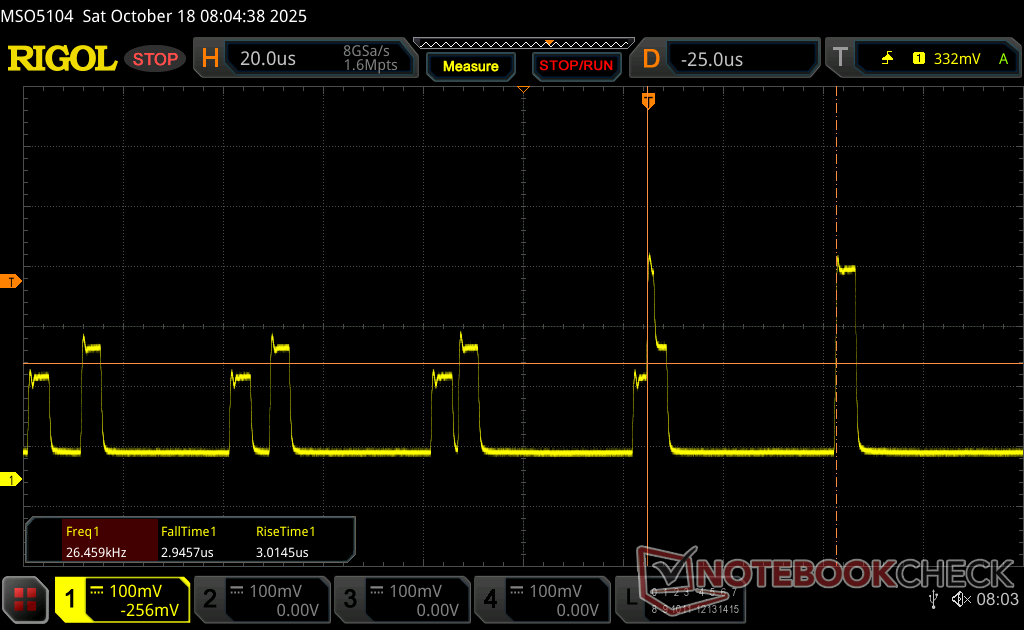The height and width of the screenshot is (630, 1024).
Task: Click the trigger level T marker on left edge
Action: click(12, 282)
